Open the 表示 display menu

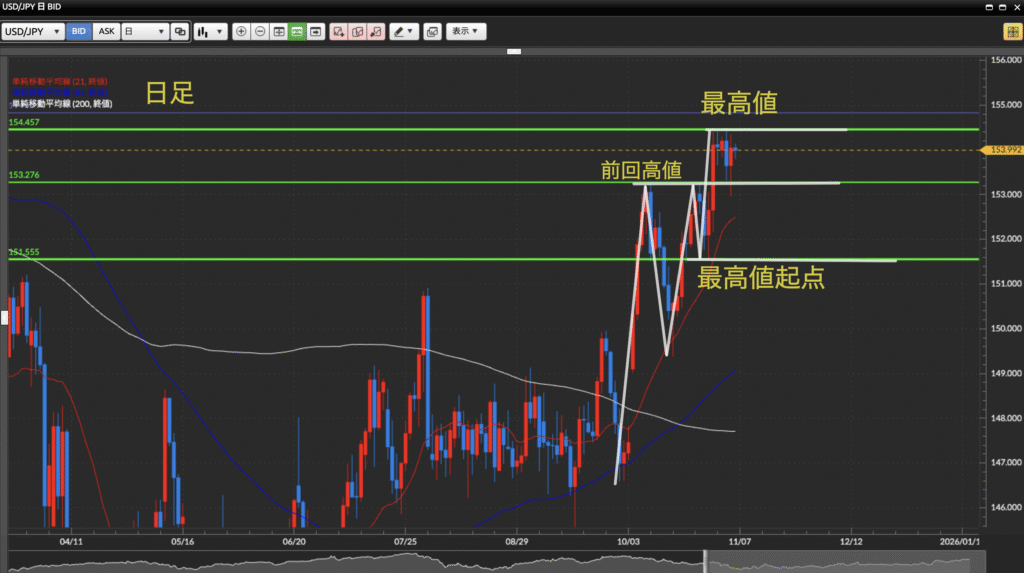[x=466, y=32]
